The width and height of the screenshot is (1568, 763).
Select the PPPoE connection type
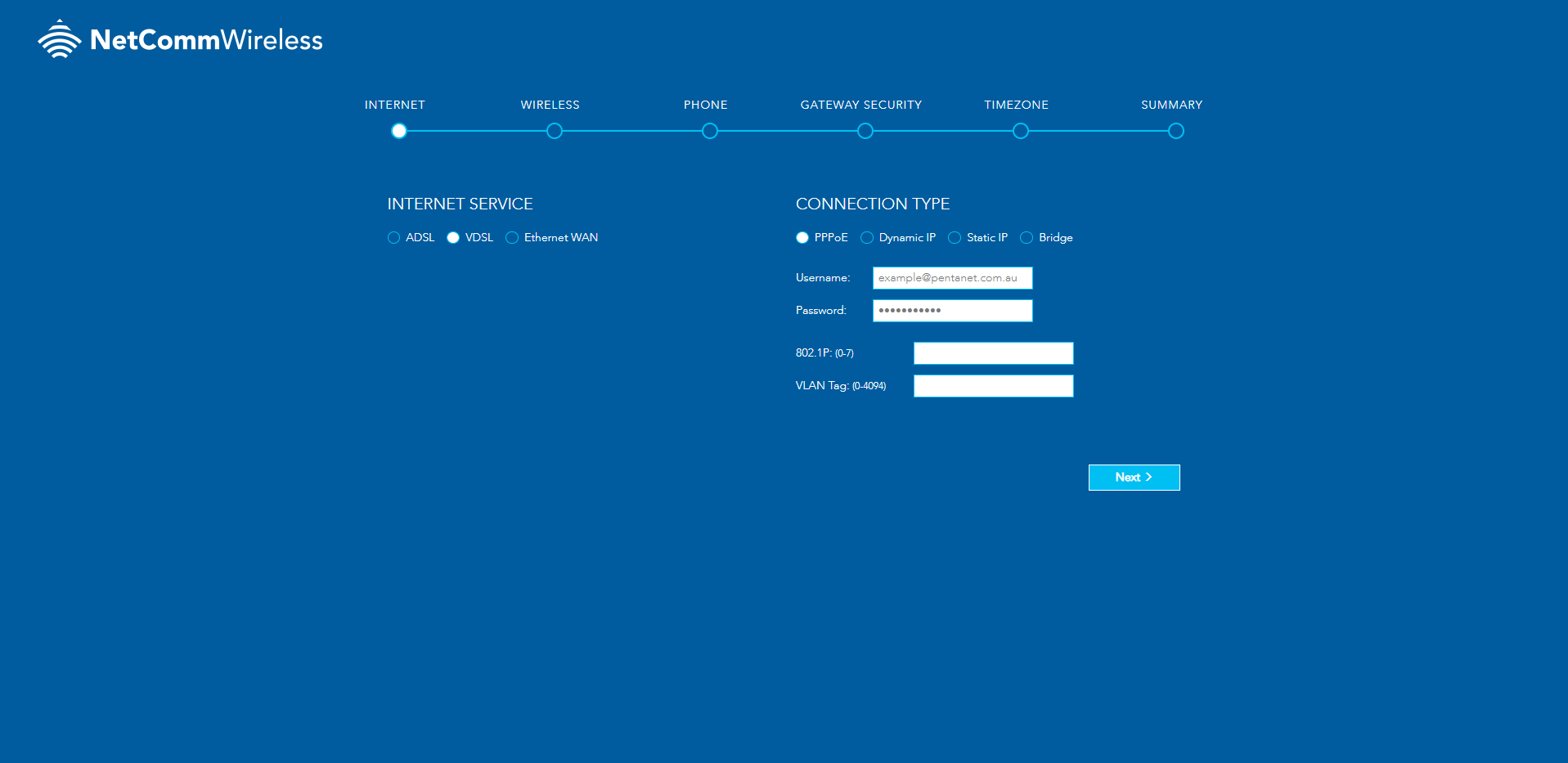point(802,237)
